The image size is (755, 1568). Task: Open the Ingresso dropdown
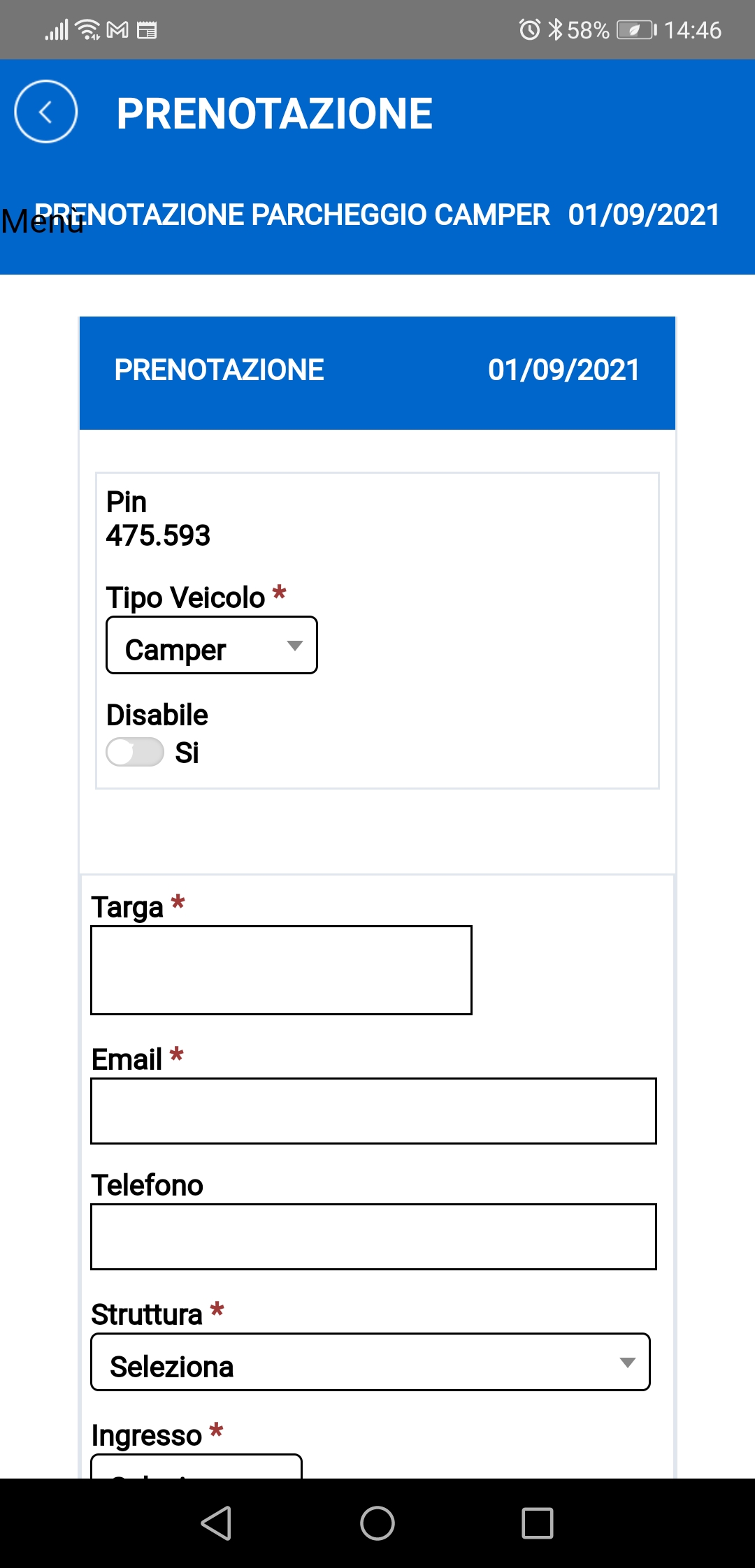196,1466
